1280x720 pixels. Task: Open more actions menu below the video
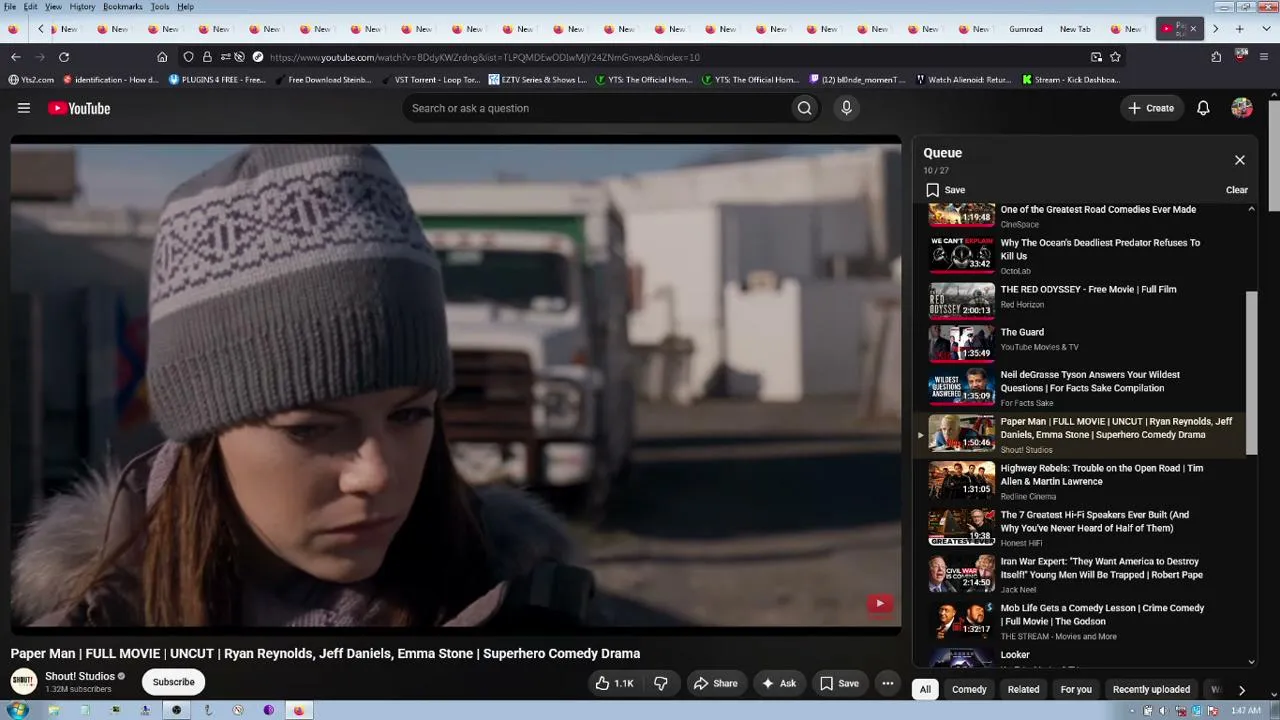tap(887, 683)
